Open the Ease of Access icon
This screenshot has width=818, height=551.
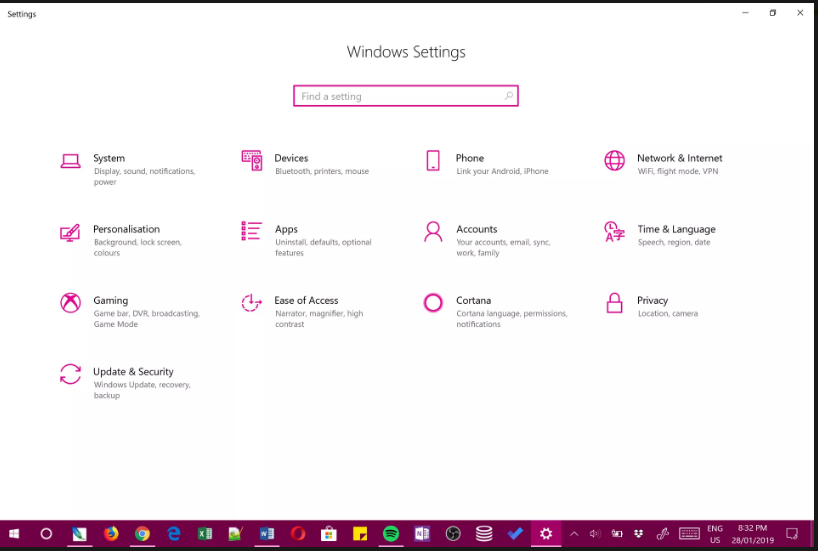tap(251, 303)
